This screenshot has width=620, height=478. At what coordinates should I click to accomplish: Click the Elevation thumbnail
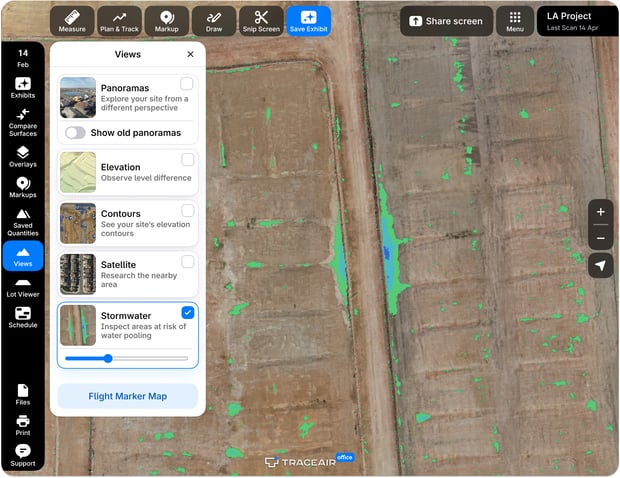click(78, 172)
